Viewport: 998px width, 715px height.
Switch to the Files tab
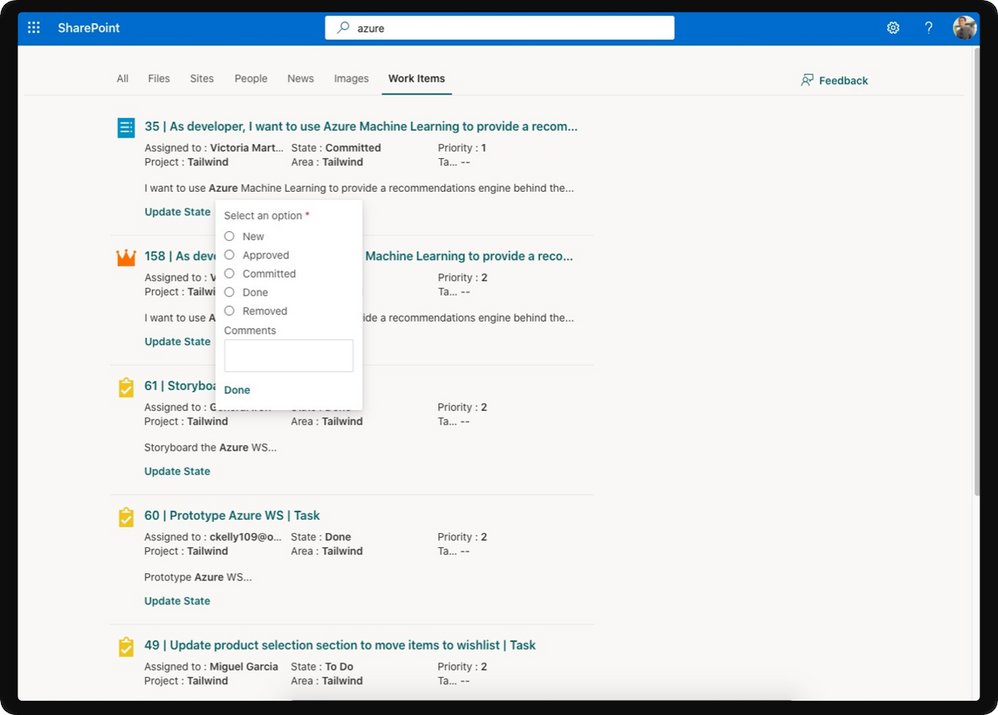tap(158, 78)
